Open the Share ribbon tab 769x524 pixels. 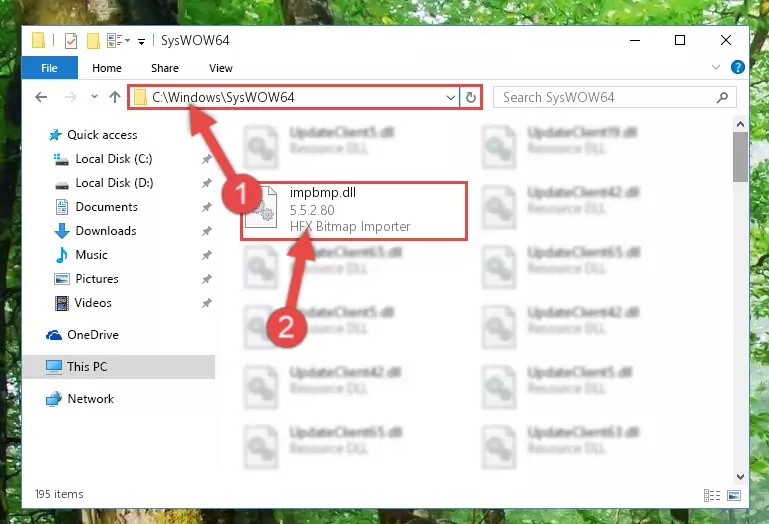click(x=165, y=68)
